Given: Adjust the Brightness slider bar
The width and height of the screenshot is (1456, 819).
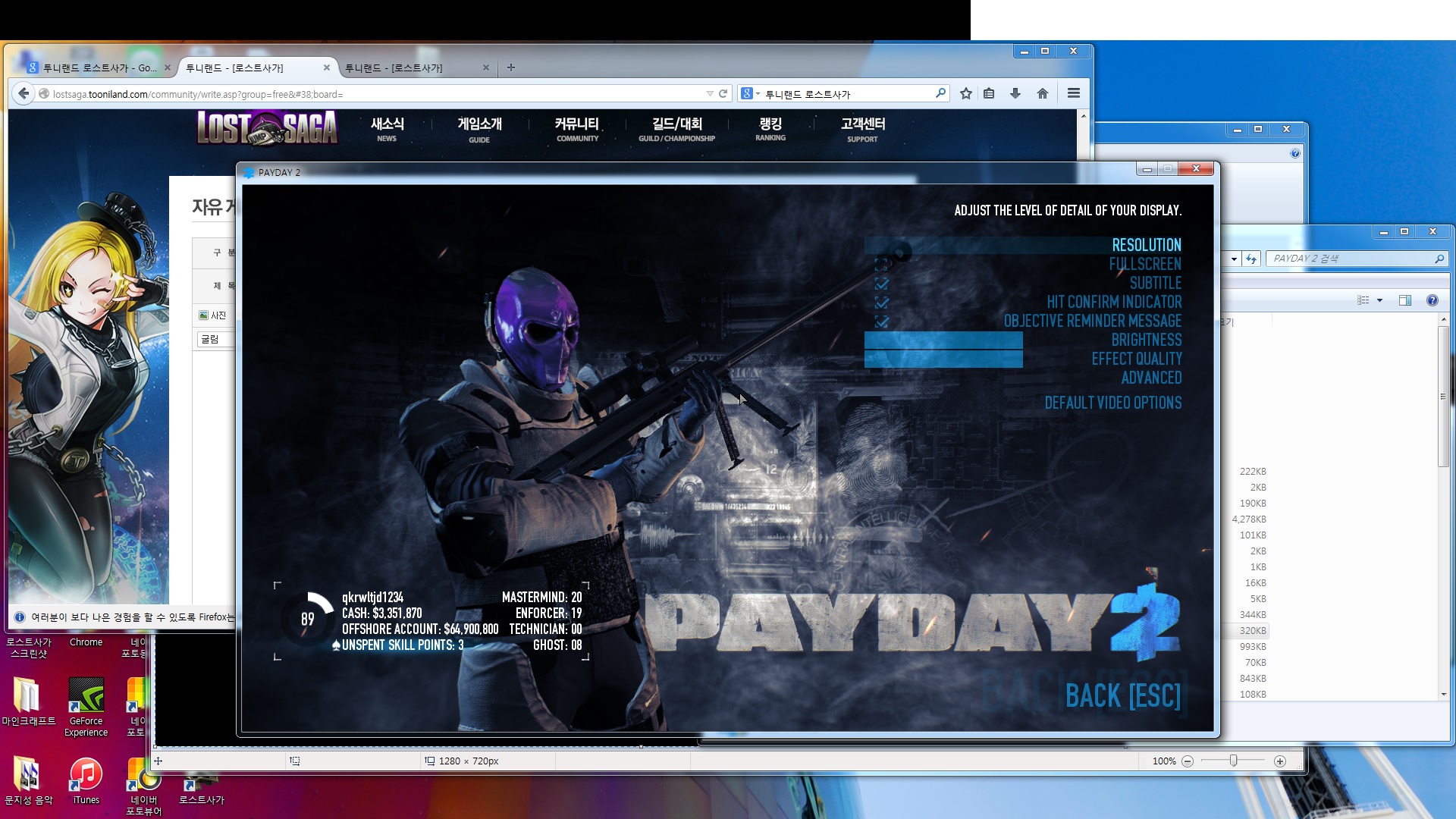Looking at the screenshot, I should [x=943, y=340].
